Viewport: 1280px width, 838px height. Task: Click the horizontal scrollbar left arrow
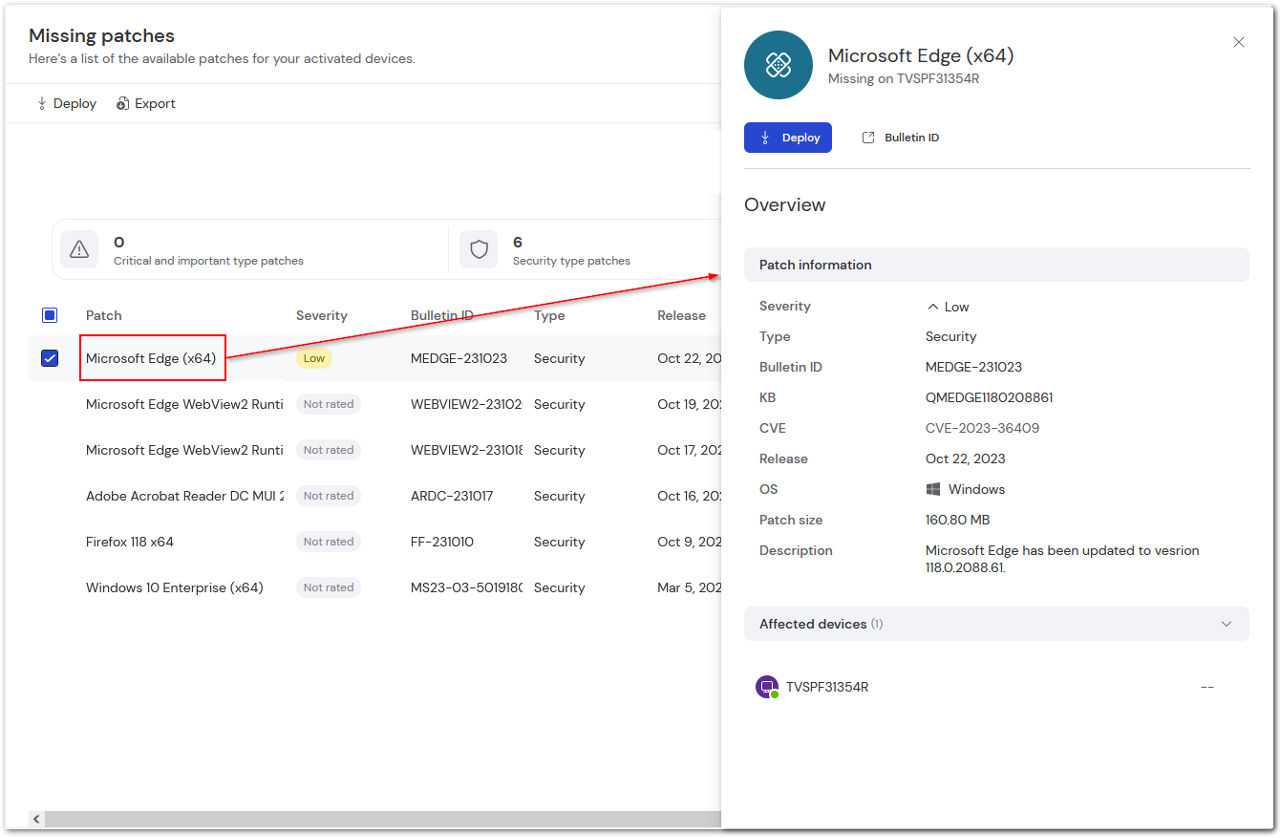pos(37,818)
